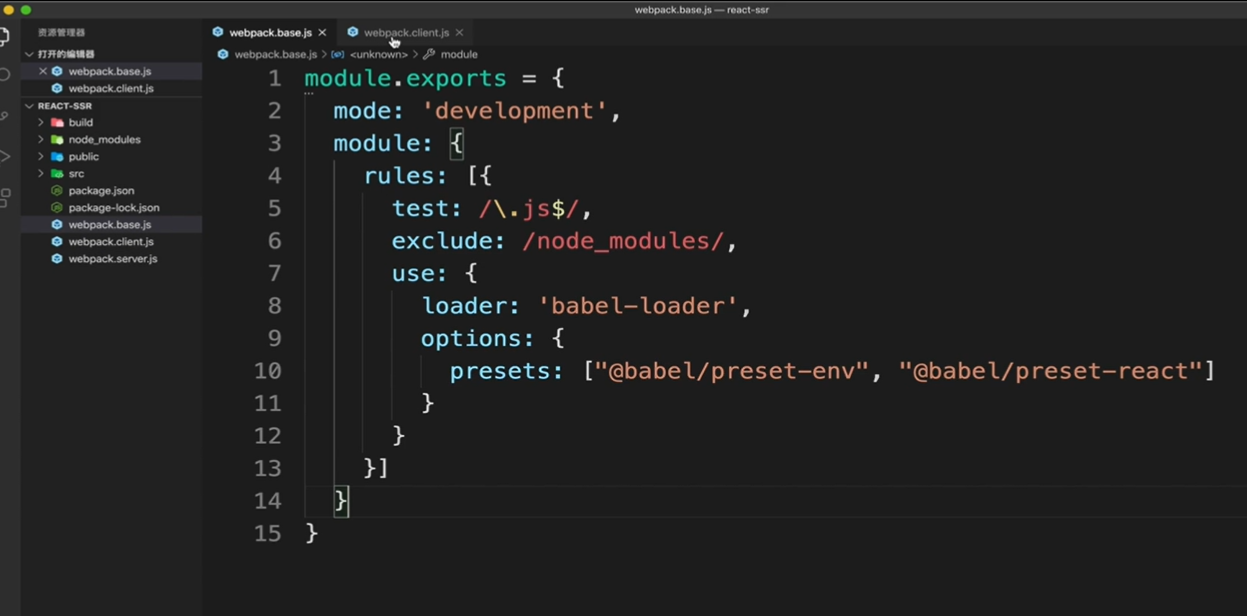
Task: Open the Explorer activity bar icon
Action: [5, 38]
